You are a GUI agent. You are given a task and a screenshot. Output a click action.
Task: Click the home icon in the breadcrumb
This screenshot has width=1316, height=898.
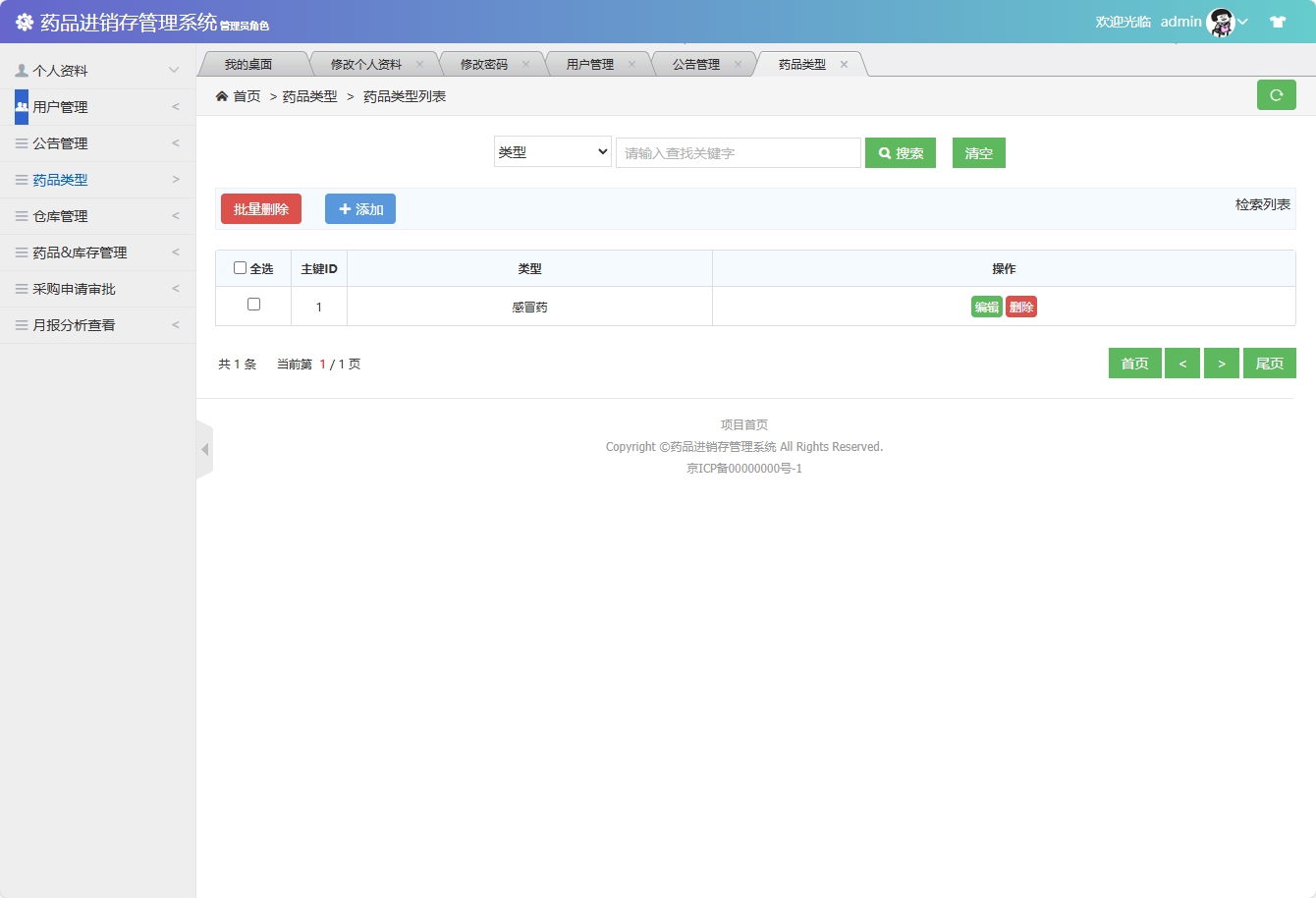click(x=222, y=96)
